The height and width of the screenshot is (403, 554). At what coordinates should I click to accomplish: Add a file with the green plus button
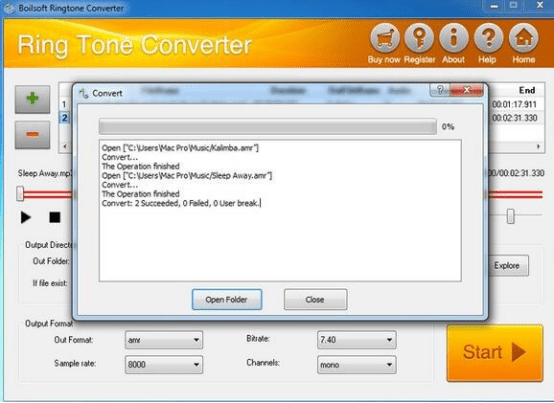coord(33,99)
